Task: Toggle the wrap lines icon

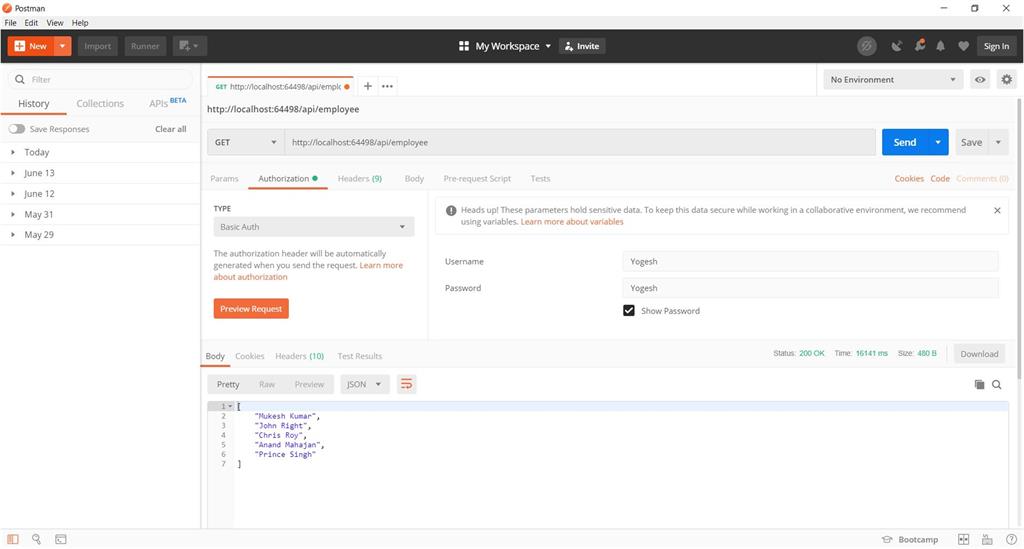Action: click(406, 384)
